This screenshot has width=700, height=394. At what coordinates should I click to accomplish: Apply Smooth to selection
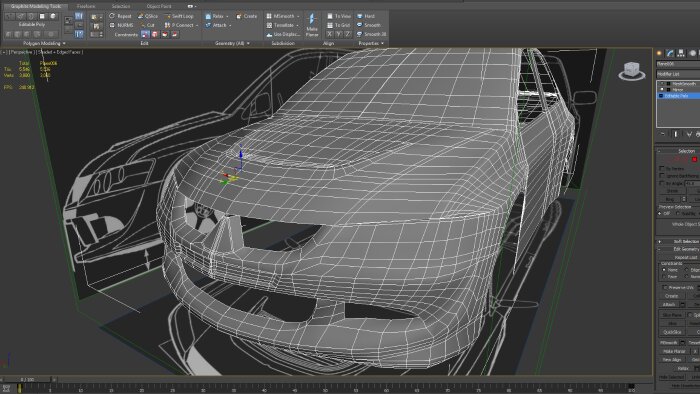[369, 25]
